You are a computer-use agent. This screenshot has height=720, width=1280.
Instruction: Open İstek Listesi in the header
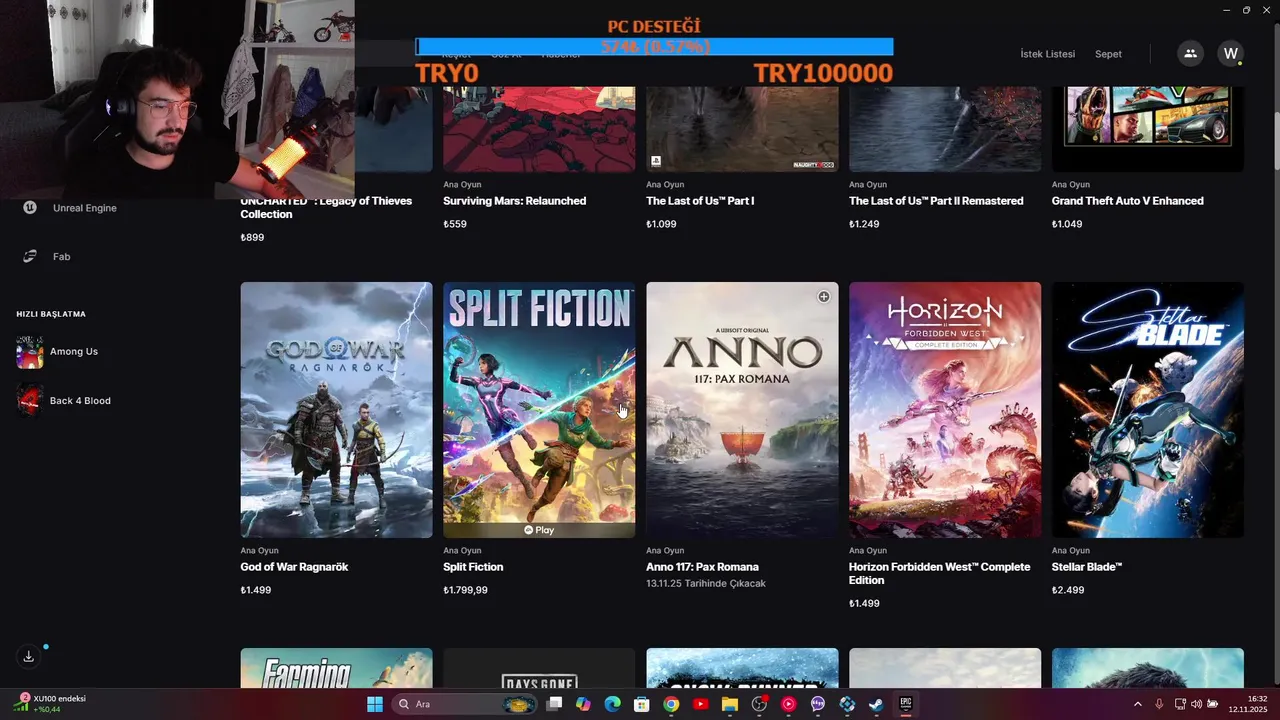1047,54
